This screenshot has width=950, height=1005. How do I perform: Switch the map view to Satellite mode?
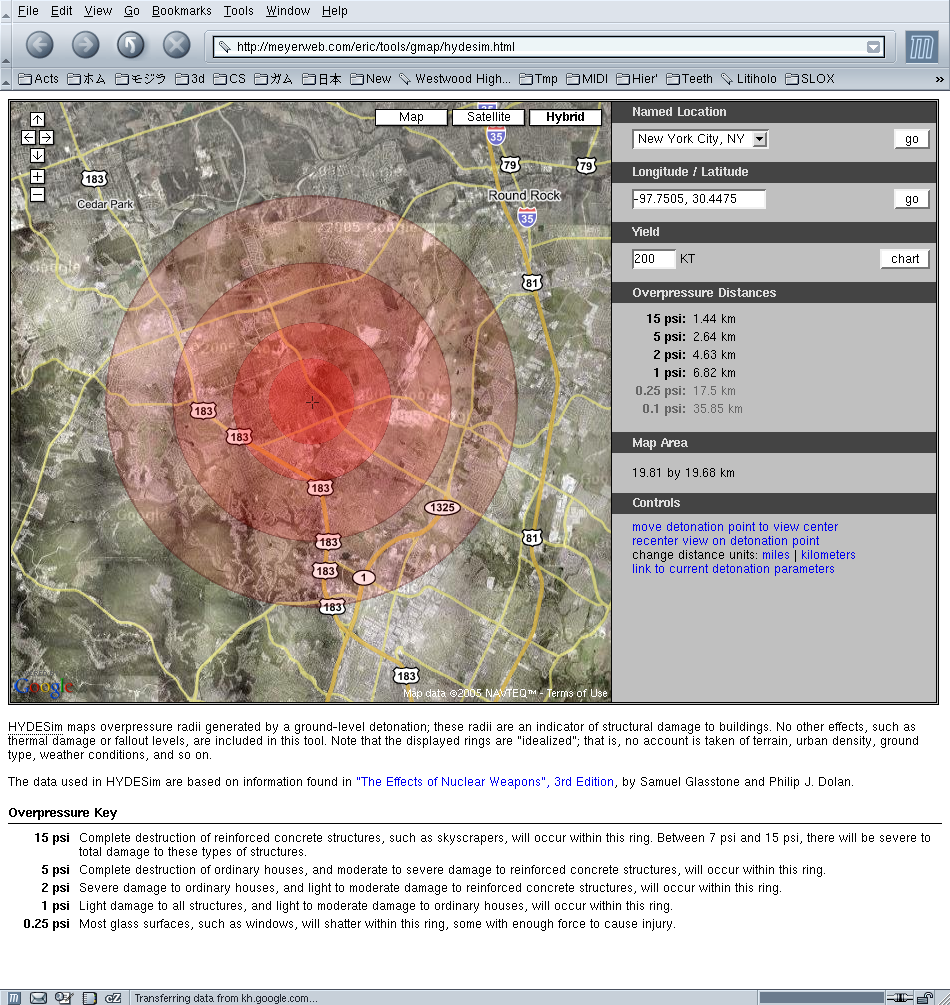(488, 117)
